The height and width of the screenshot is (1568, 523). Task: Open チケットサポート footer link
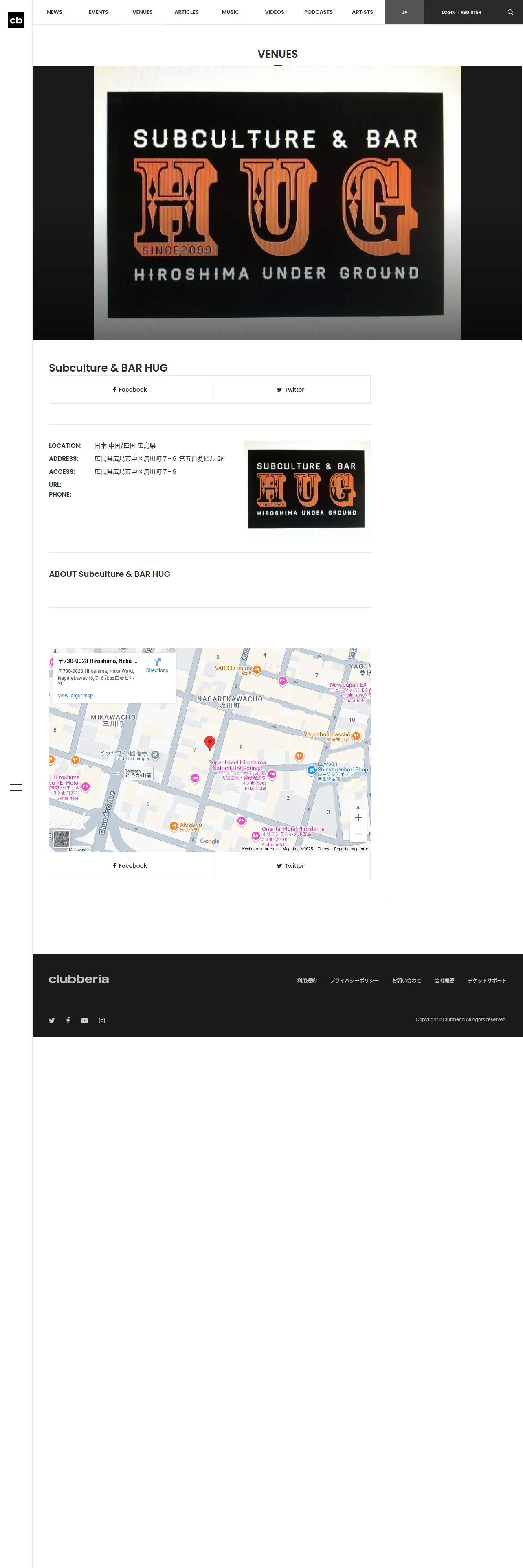[487, 981]
